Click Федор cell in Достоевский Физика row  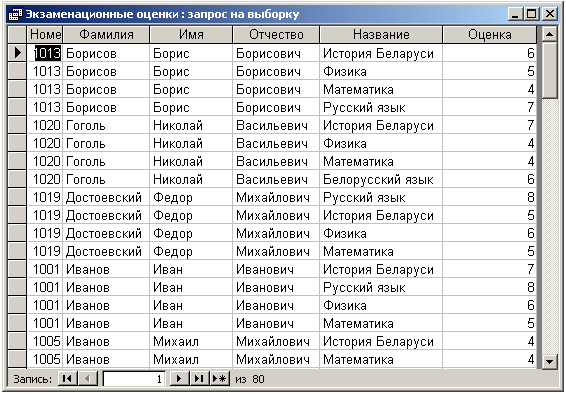tap(191, 233)
